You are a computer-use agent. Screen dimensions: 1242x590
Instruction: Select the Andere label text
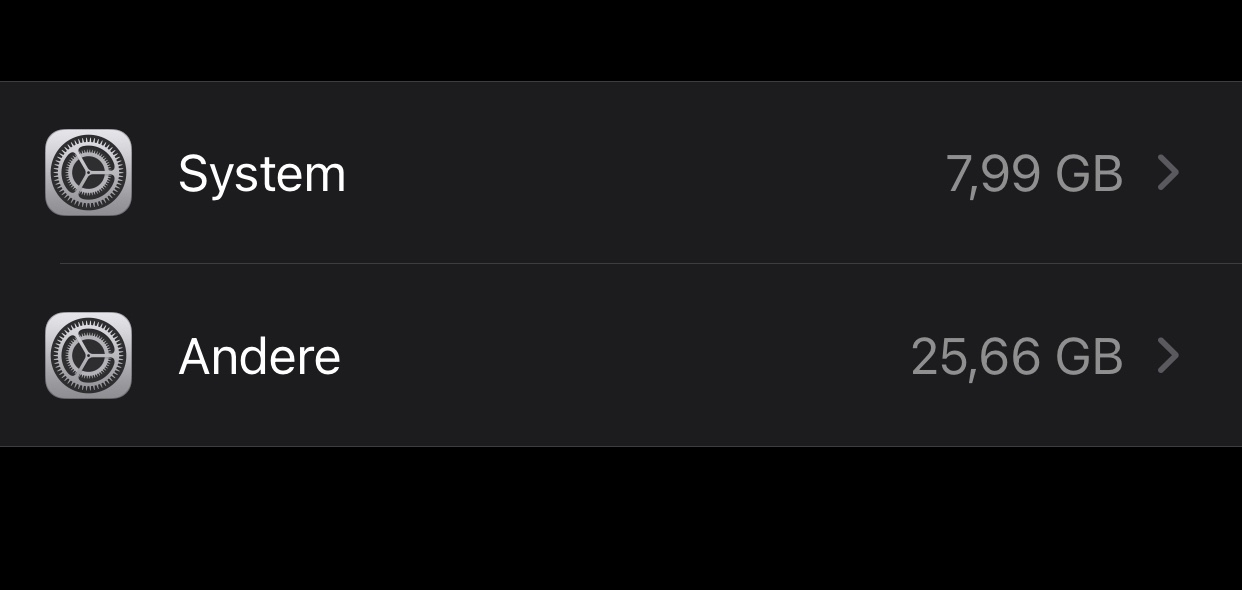coord(260,357)
